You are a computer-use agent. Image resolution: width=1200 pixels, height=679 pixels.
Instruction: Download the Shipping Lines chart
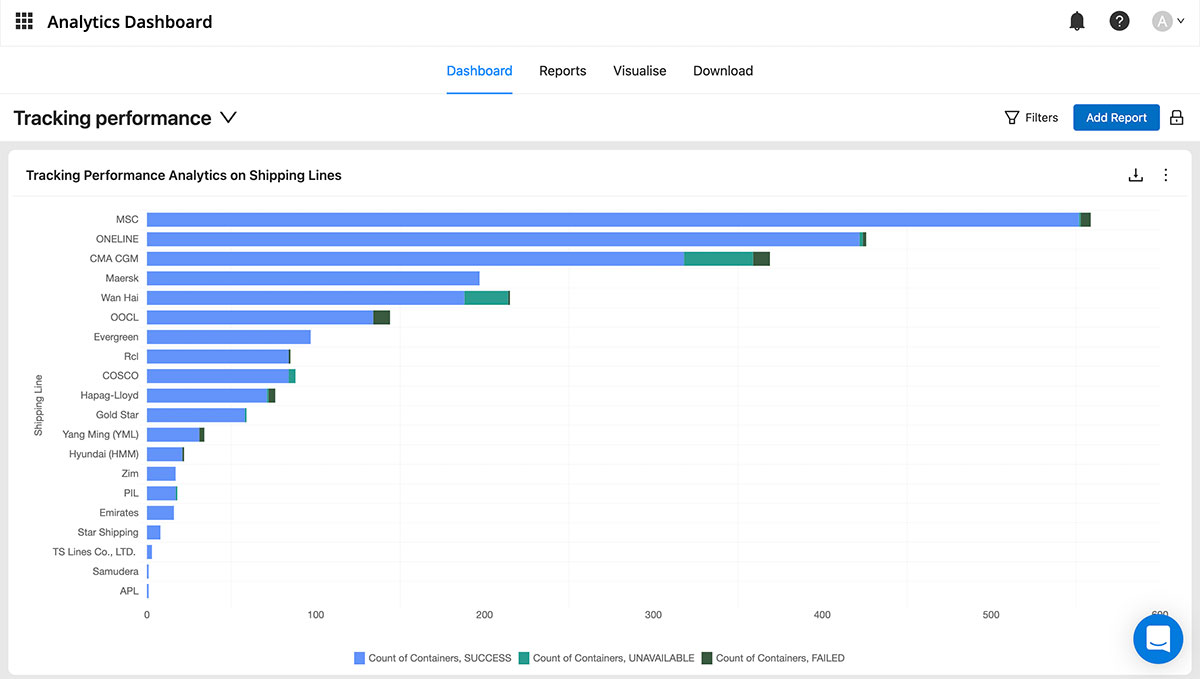point(1135,175)
